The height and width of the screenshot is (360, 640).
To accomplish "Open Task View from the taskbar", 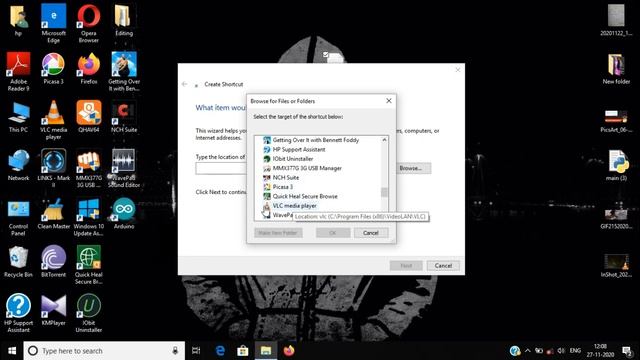I will tap(196, 351).
